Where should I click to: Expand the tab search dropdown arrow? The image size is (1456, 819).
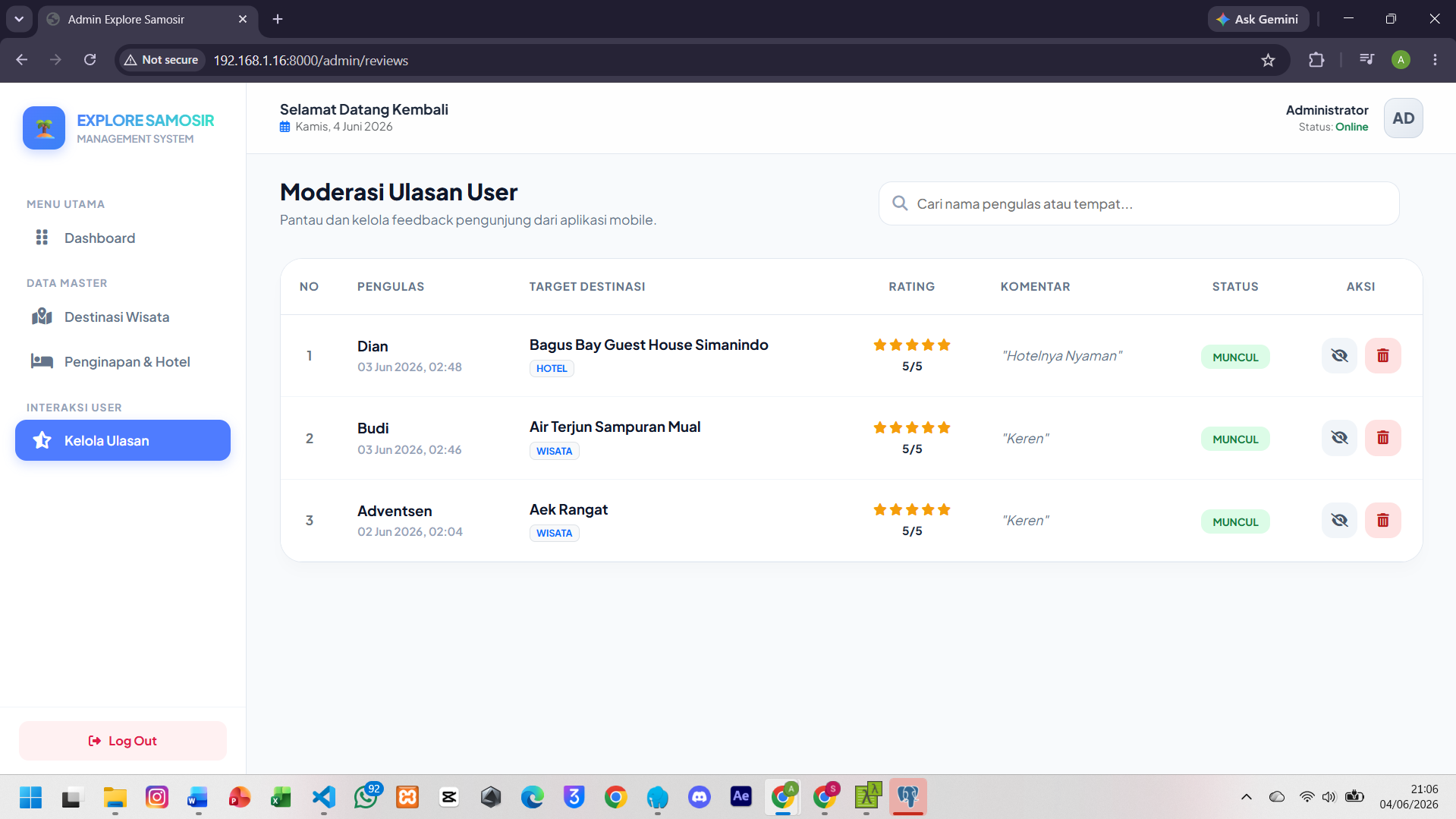pos(19,19)
